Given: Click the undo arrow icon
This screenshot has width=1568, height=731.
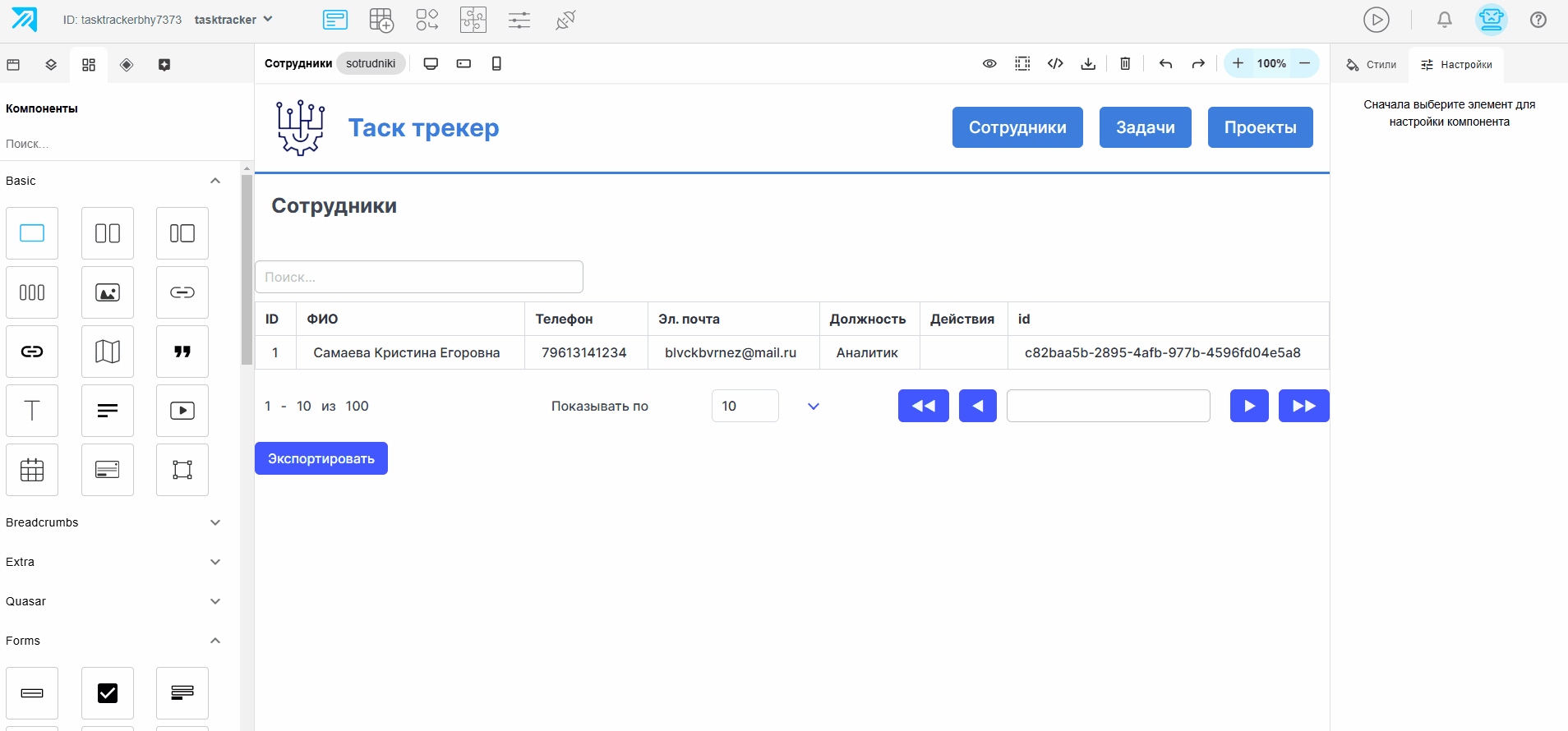Looking at the screenshot, I should click(x=1165, y=63).
